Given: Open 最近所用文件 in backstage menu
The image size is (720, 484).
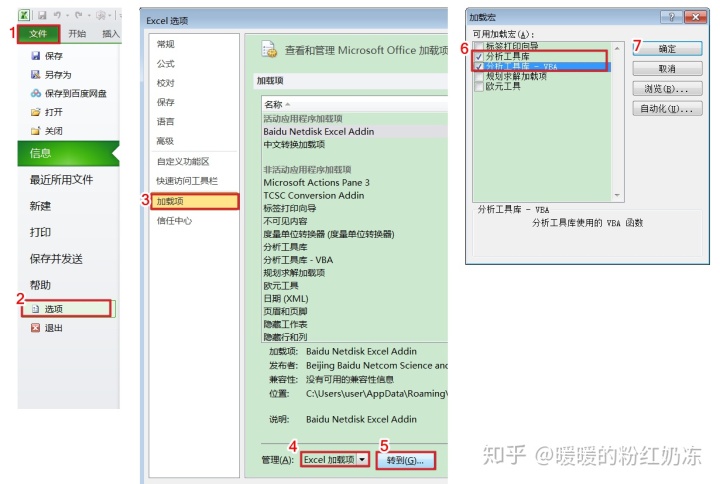Looking at the screenshot, I should (62, 180).
